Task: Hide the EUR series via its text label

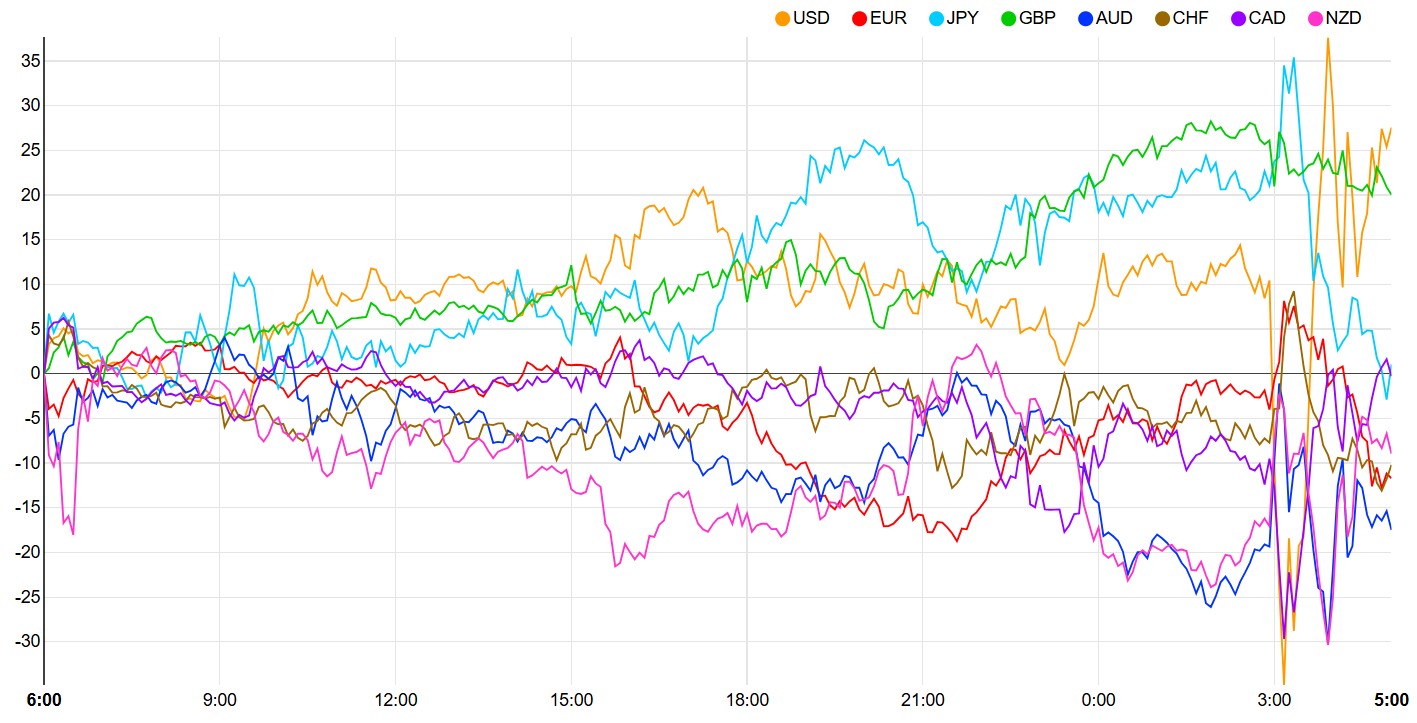Action: (x=888, y=18)
